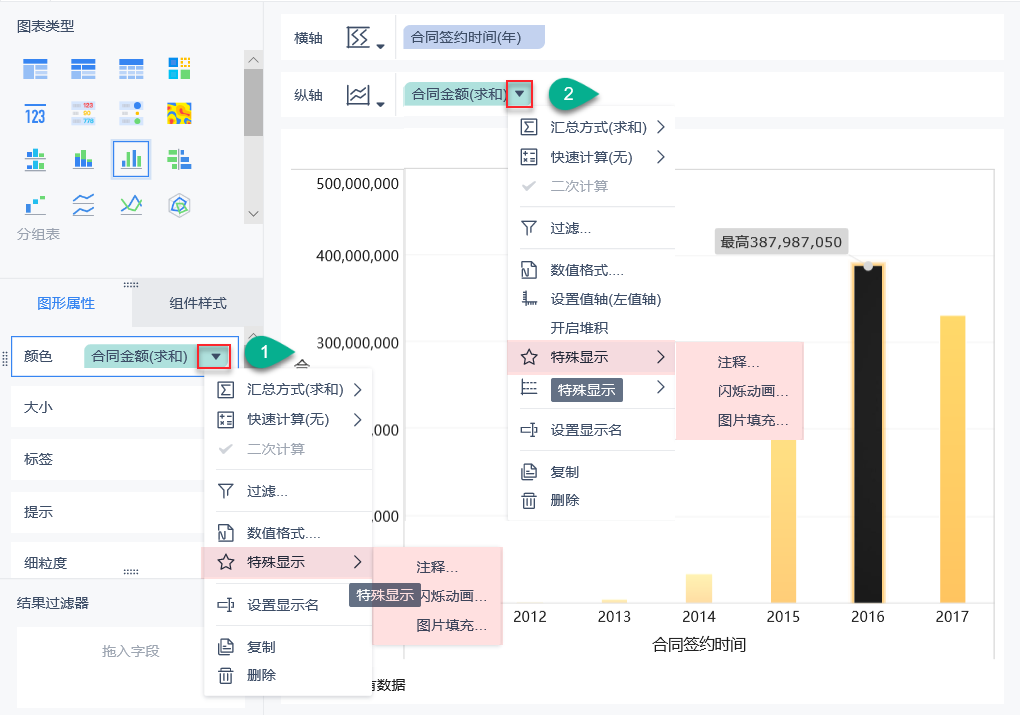Choose 注释... in 颜色 特殊显示 submenu
Screen dimensions: 1020x715
[437, 567]
